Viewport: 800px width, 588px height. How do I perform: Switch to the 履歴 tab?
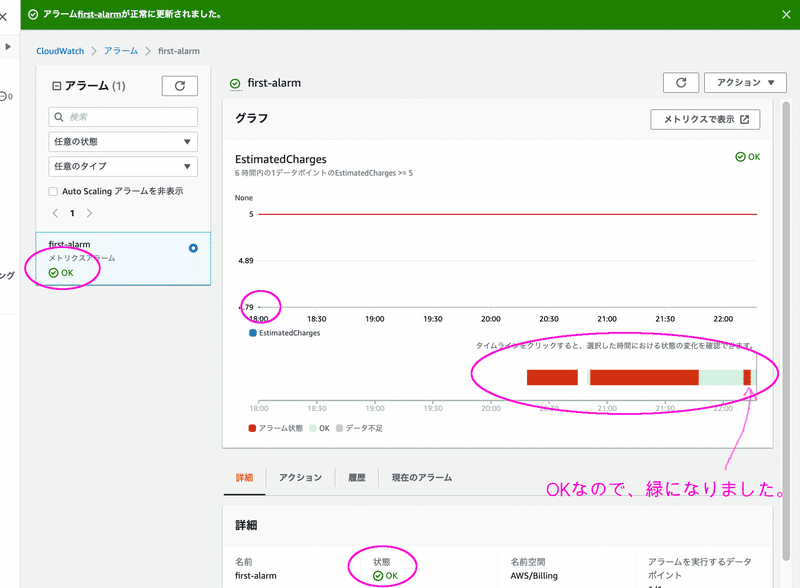tap(357, 478)
